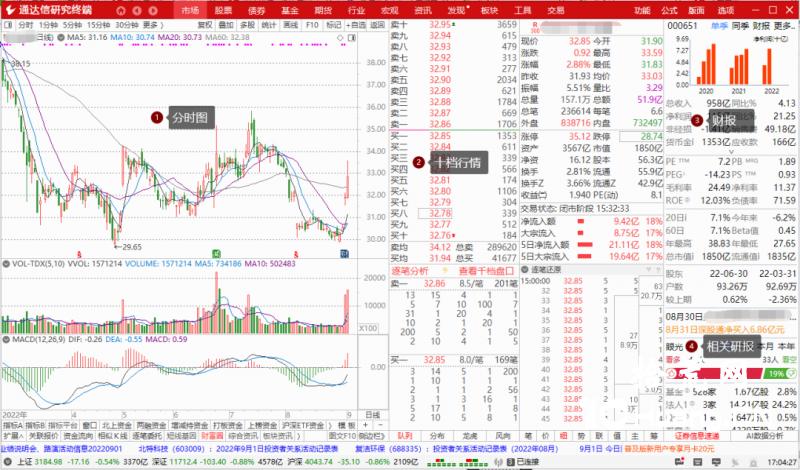Click the signal connection icon in status bar
The image size is (800, 470).
(x=497, y=462)
